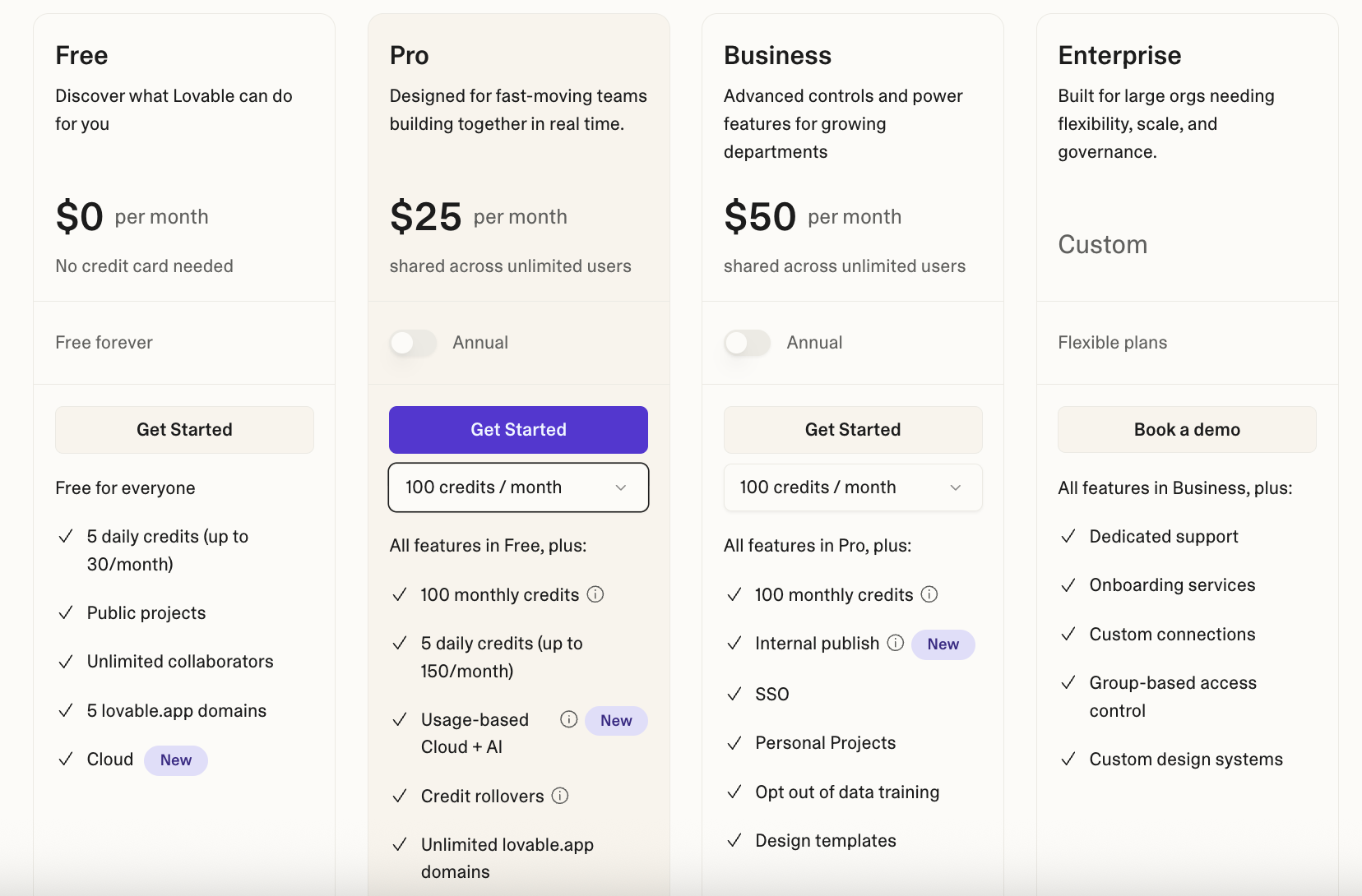Click info icon beside Business 100 monthly credits
1362x896 pixels.
[929, 594]
